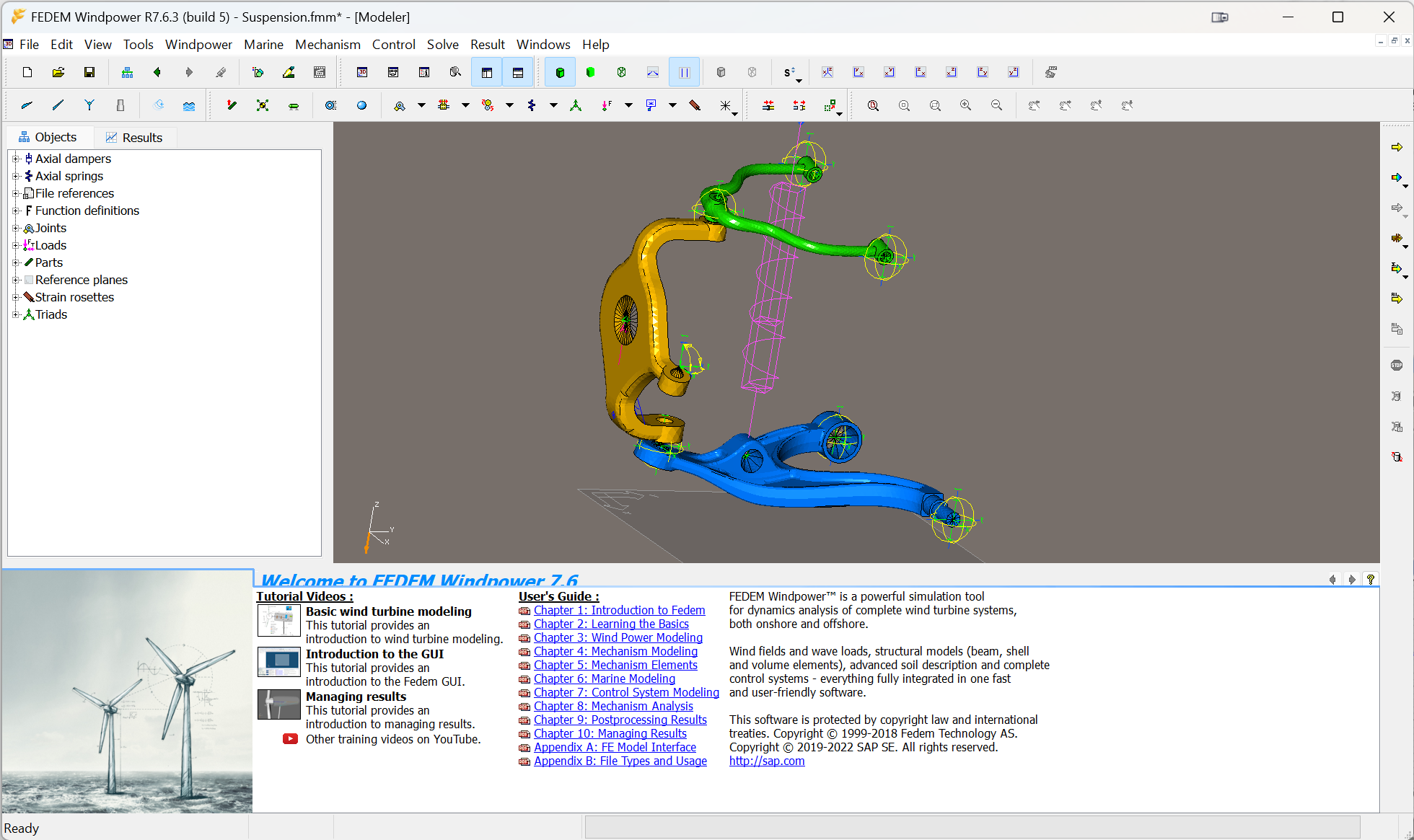Open the http://sap.com link
The height and width of the screenshot is (840, 1414).
(x=767, y=761)
